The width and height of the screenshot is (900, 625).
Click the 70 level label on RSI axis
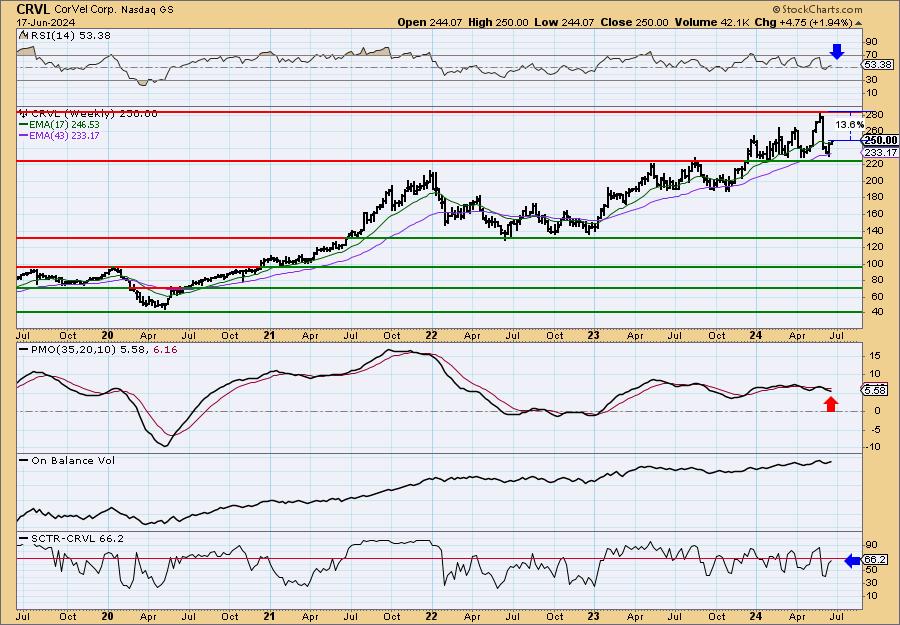click(x=871, y=55)
